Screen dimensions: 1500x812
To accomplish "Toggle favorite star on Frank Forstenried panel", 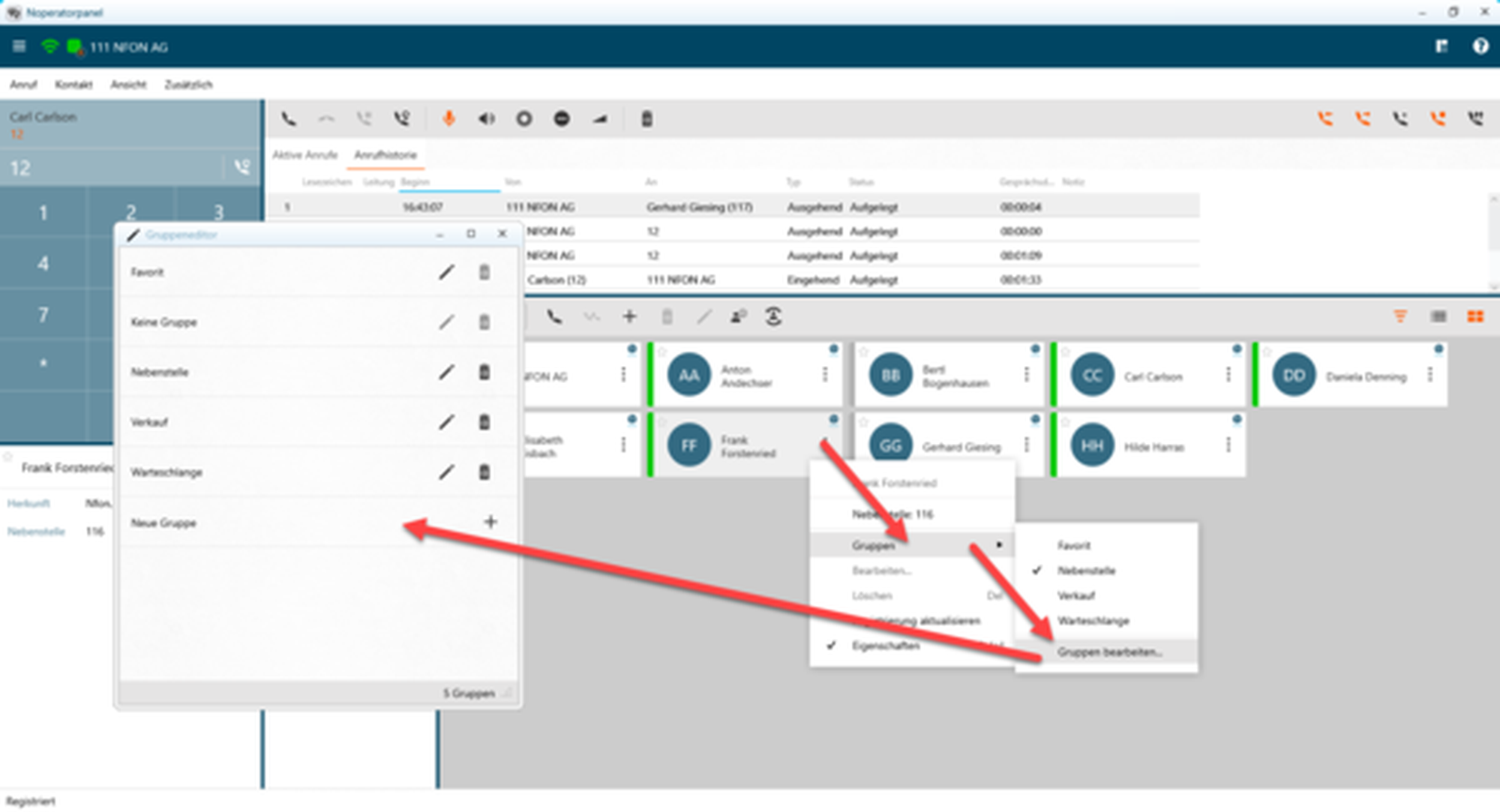I will tap(8, 457).
